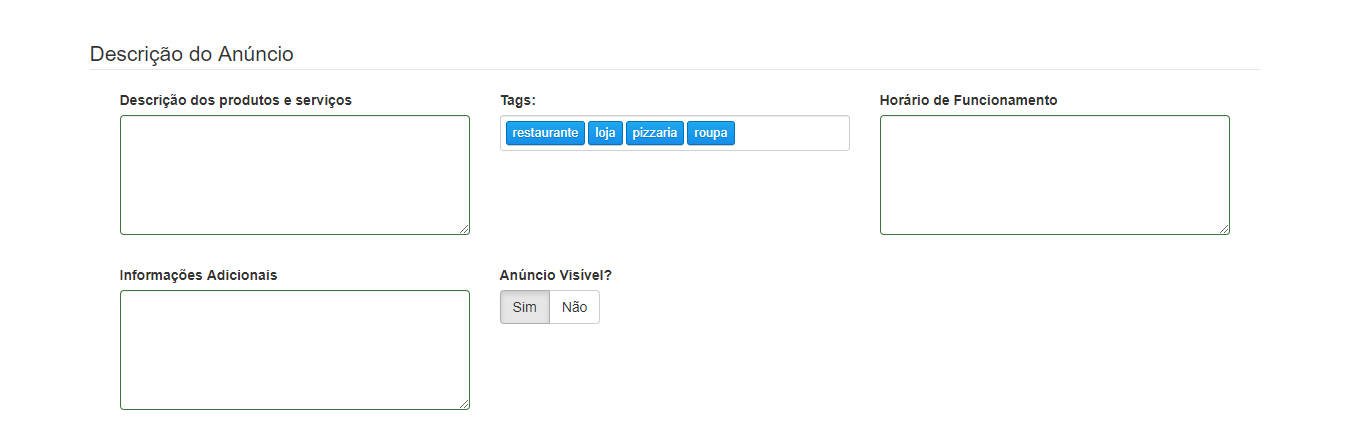Select the restaurante tag
The height and width of the screenshot is (439, 1346).
545,133
